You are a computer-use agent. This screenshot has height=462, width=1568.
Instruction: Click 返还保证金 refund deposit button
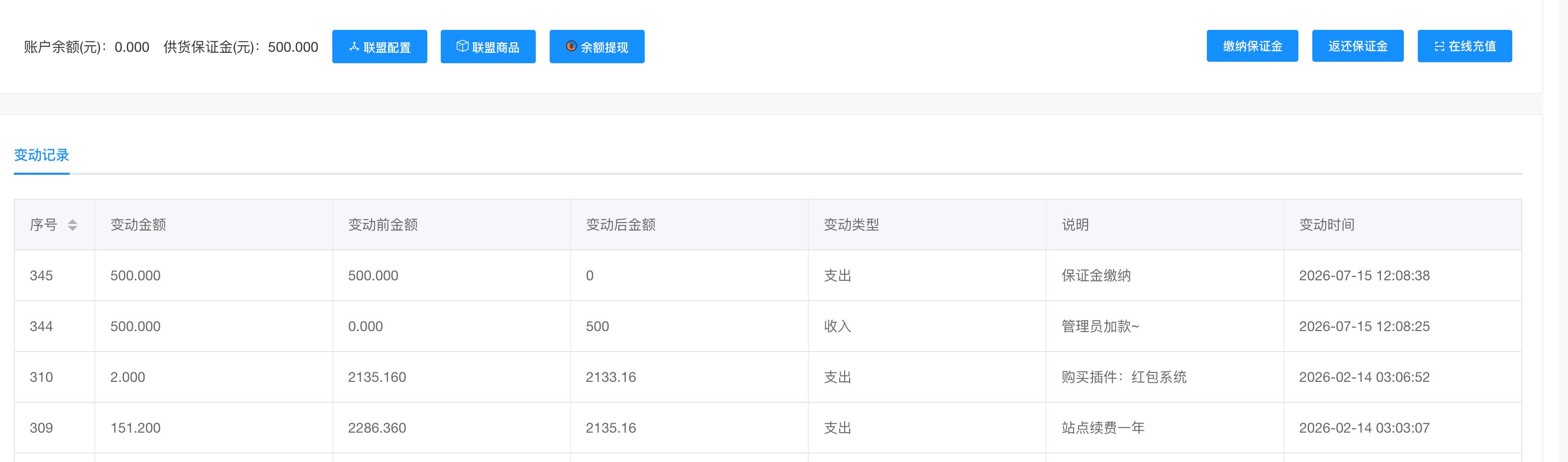(1358, 46)
